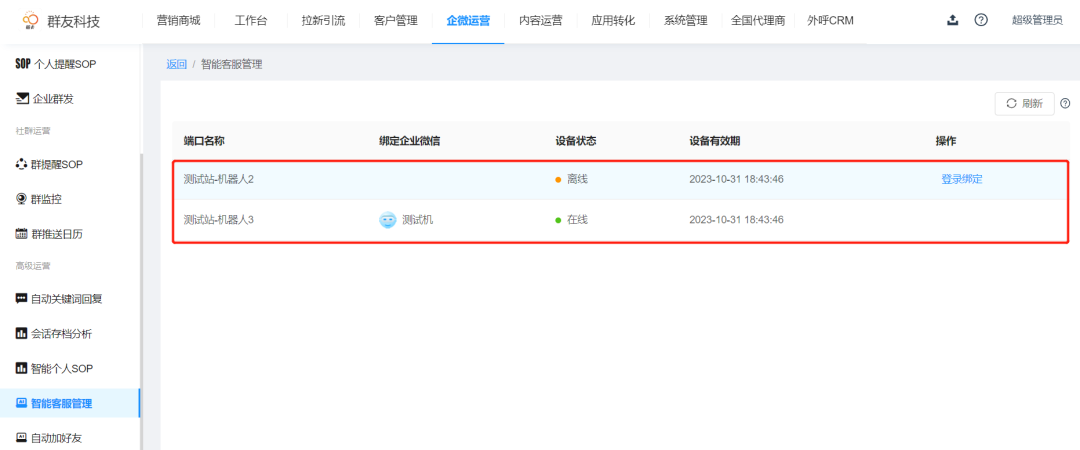Go to 会话存档分析 in the sidebar
The height and width of the screenshot is (450, 1080).
click(53, 334)
